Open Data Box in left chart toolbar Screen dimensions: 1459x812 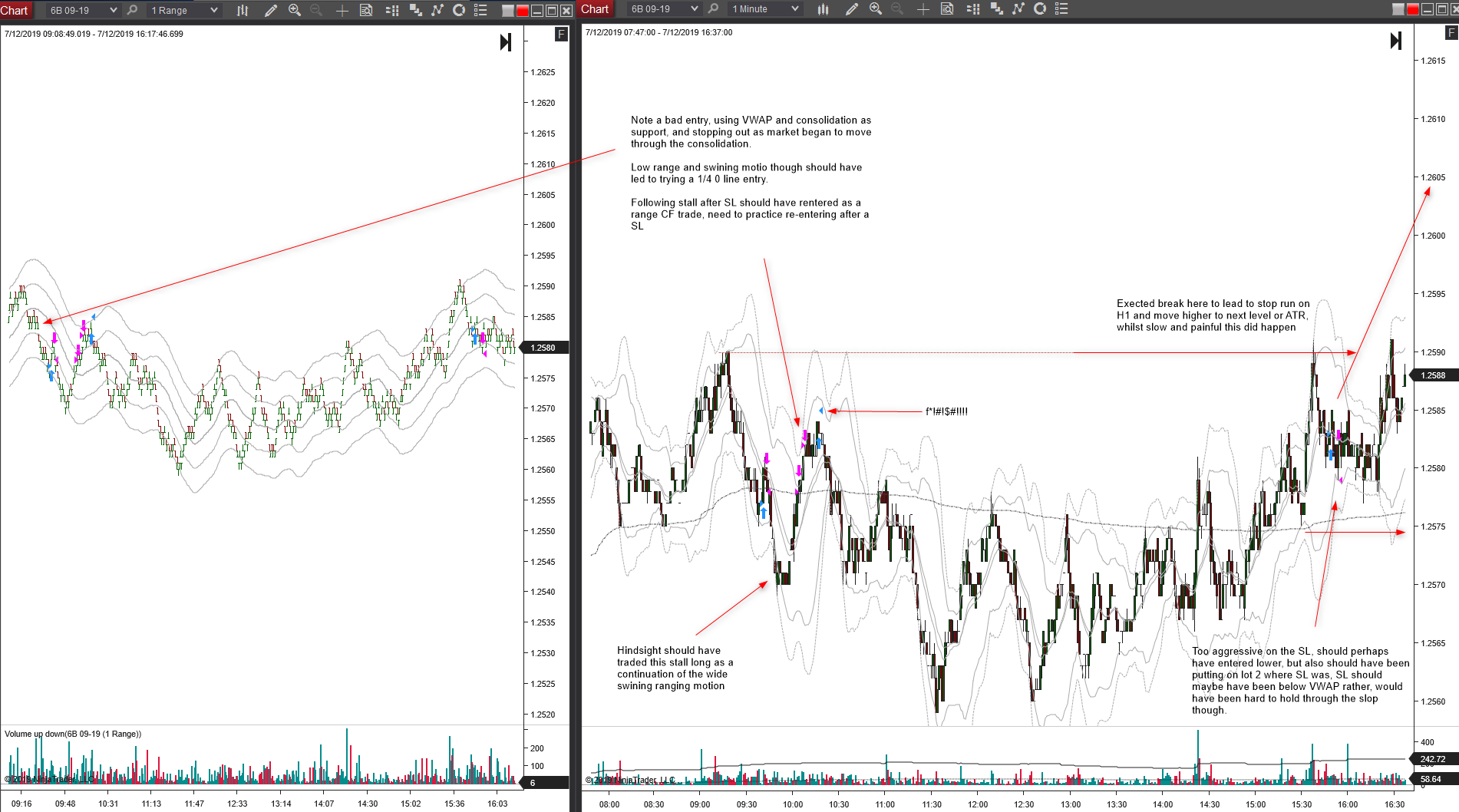click(366, 10)
